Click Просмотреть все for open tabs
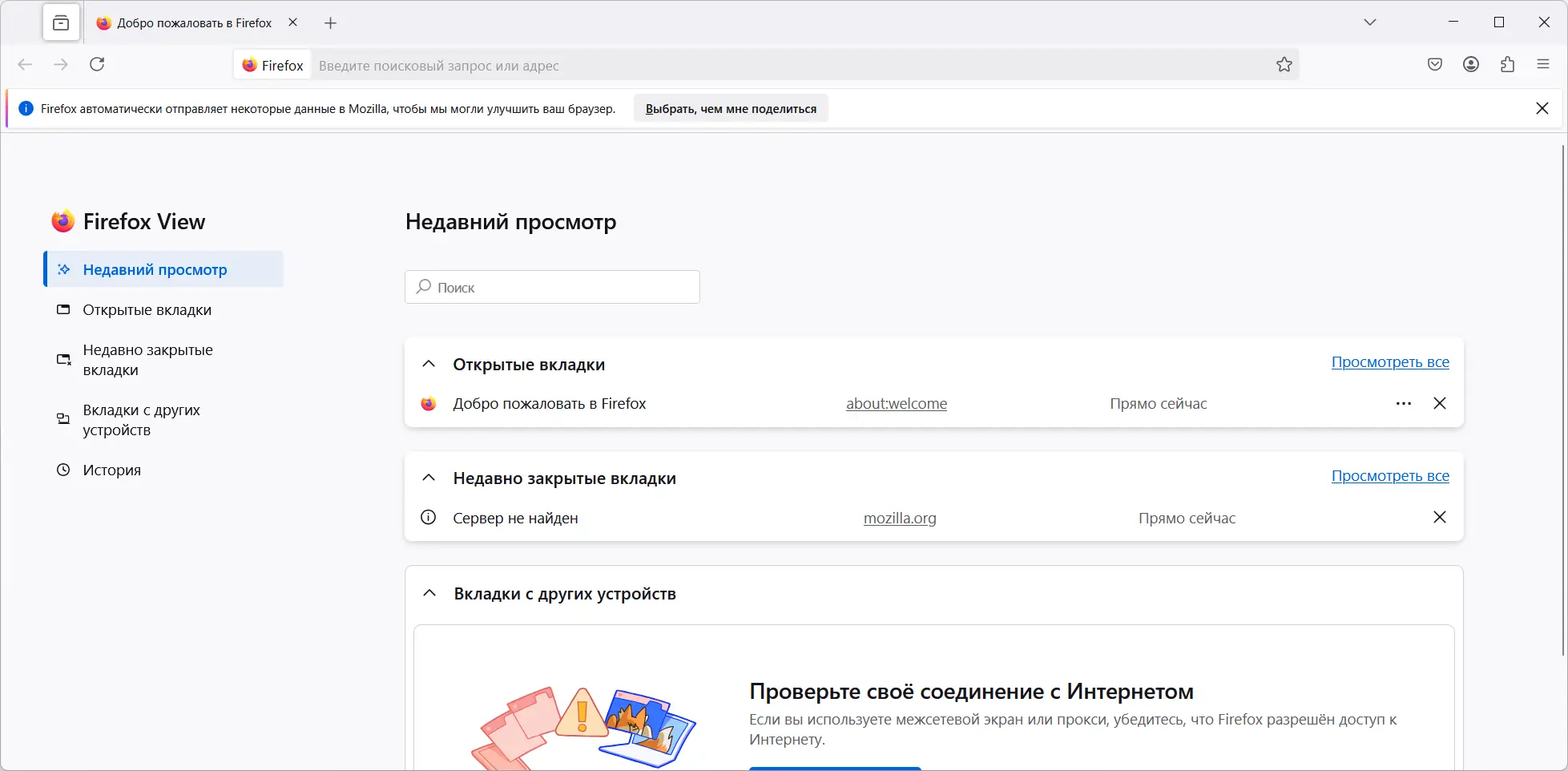The image size is (1568, 771). (1390, 361)
